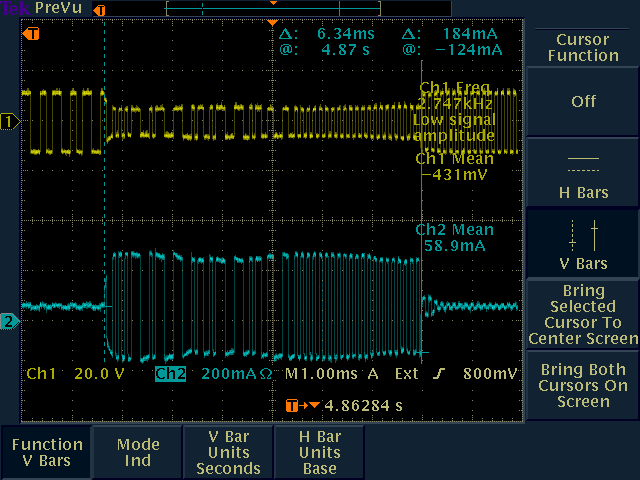Open the Function V Bars menu

coord(47,452)
